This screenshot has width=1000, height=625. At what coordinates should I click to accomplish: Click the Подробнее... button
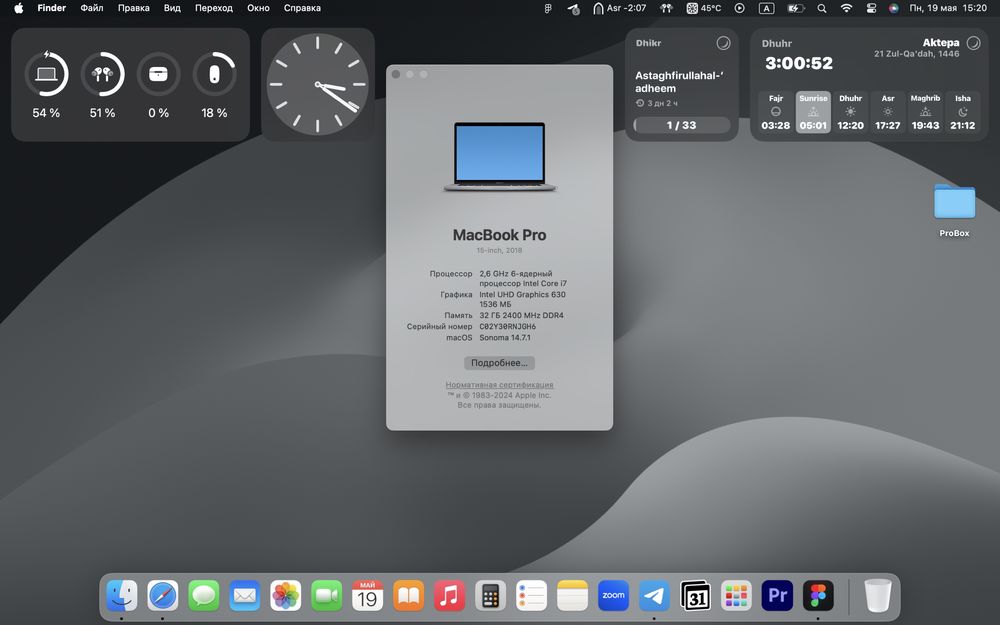(x=499, y=363)
